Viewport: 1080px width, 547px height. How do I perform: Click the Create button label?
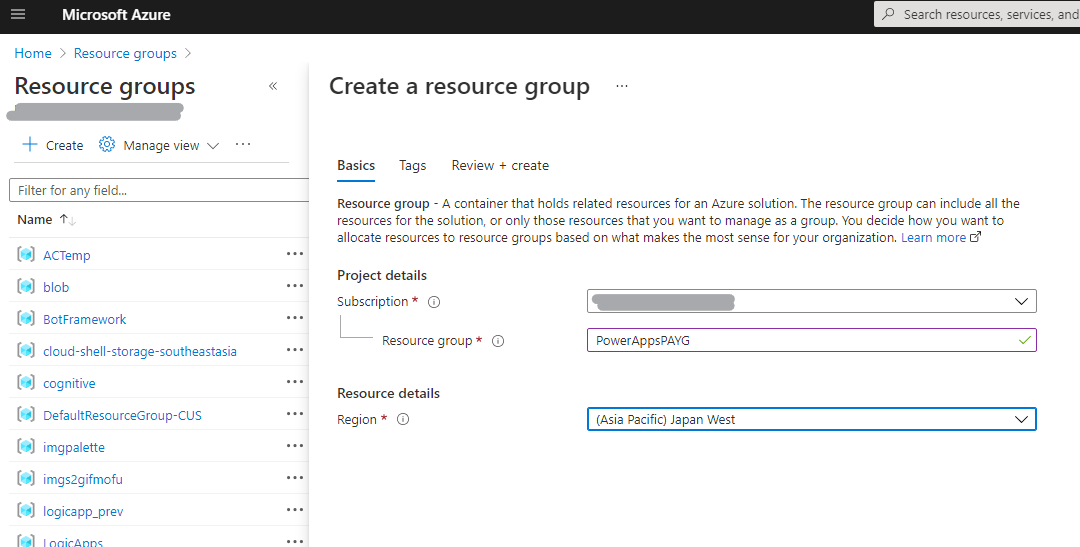tap(65, 145)
